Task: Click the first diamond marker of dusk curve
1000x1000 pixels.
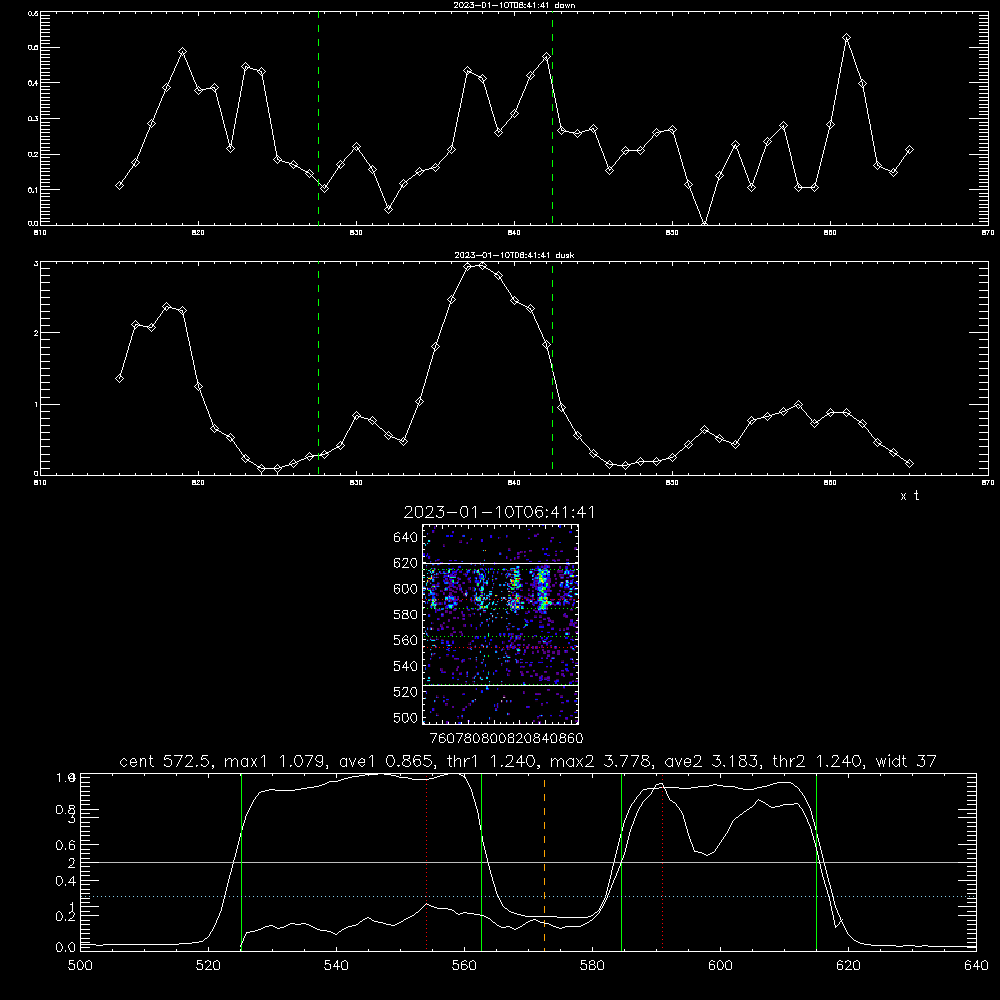Action: pos(119,378)
